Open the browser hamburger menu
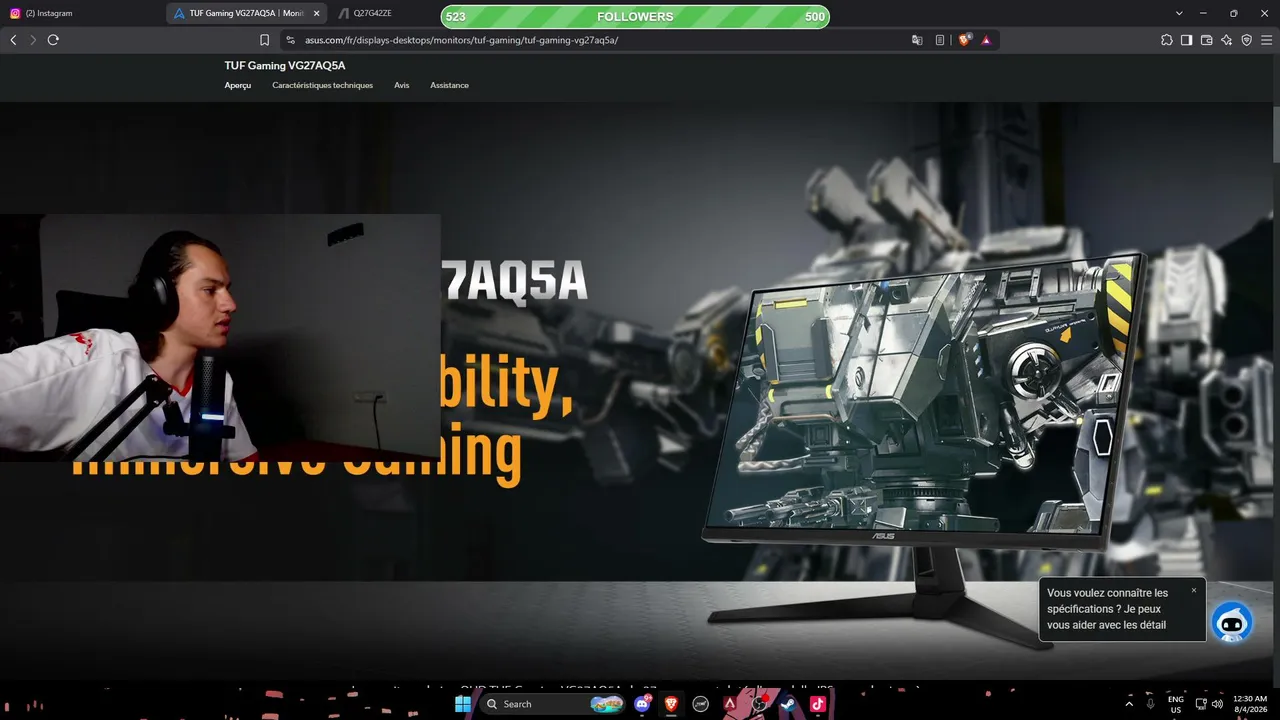The image size is (1280, 720). click(x=1266, y=40)
